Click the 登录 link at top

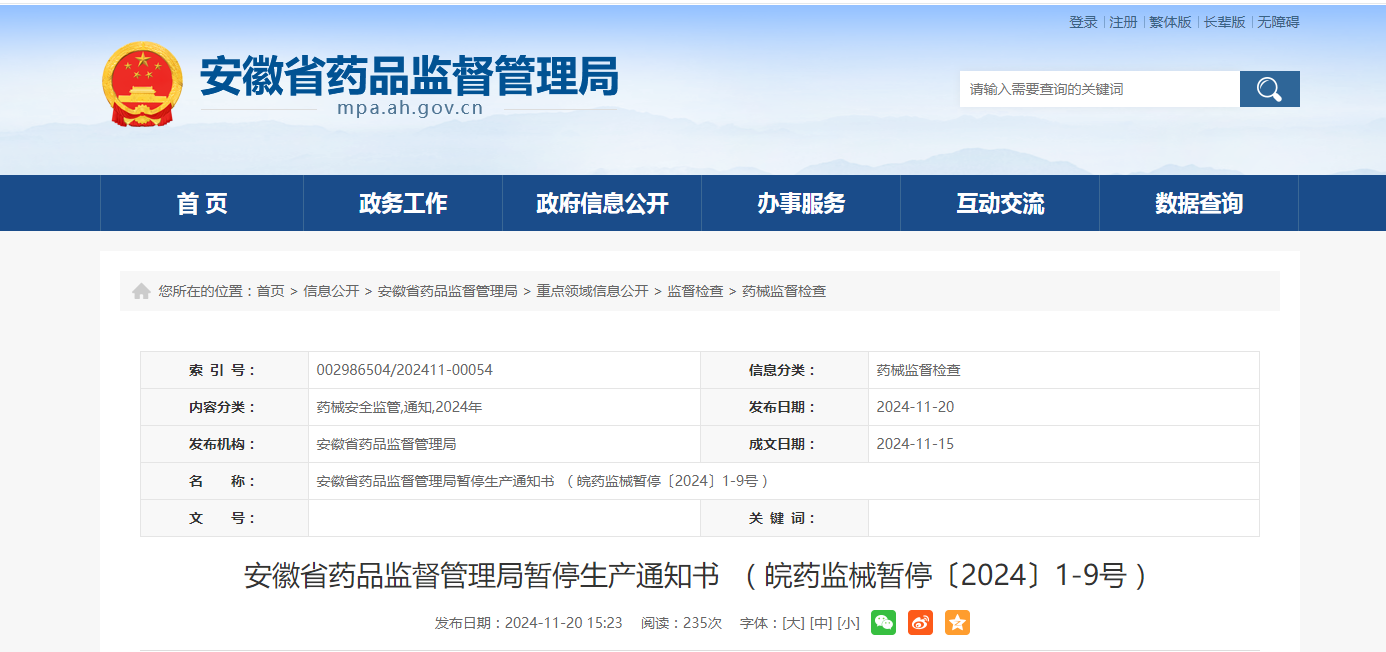pos(1083,22)
